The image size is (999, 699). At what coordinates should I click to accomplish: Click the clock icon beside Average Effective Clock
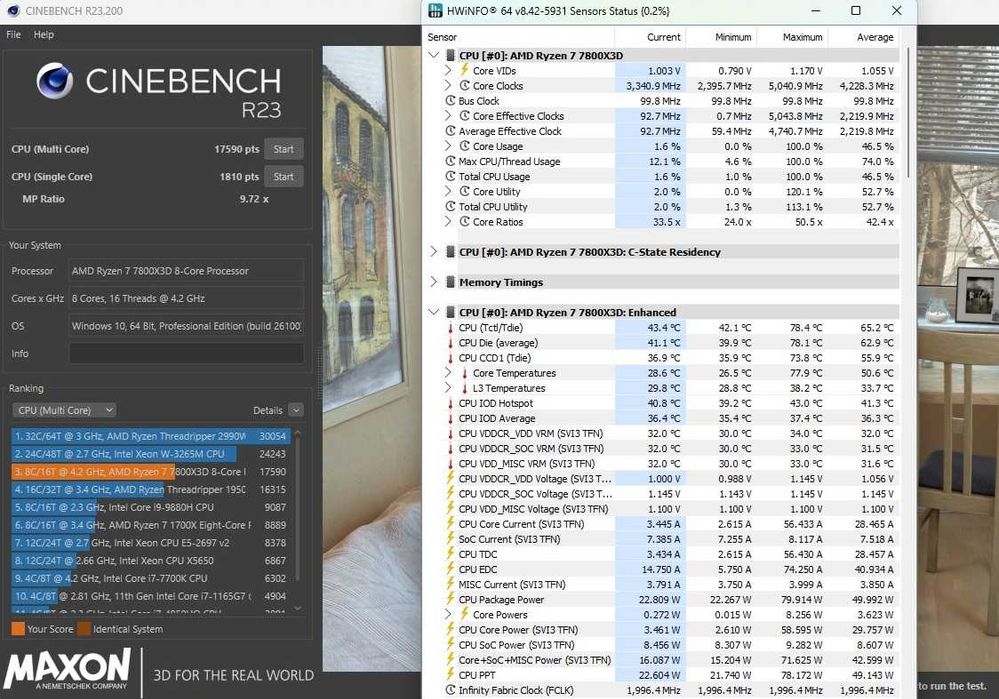[450, 131]
